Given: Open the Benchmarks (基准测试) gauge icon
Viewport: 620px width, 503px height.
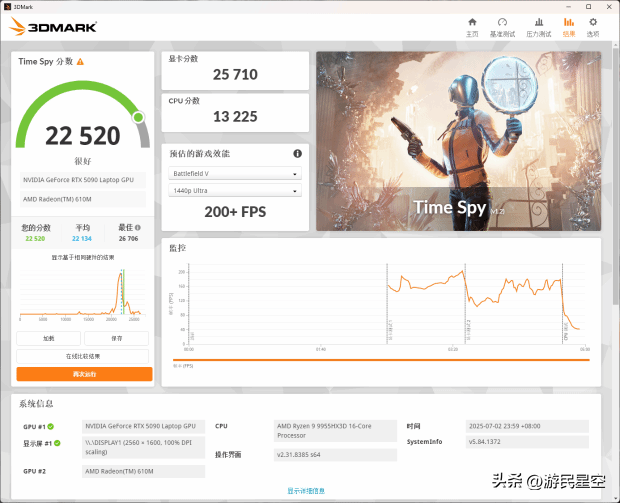Looking at the screenshot, I should coord(502,22).
